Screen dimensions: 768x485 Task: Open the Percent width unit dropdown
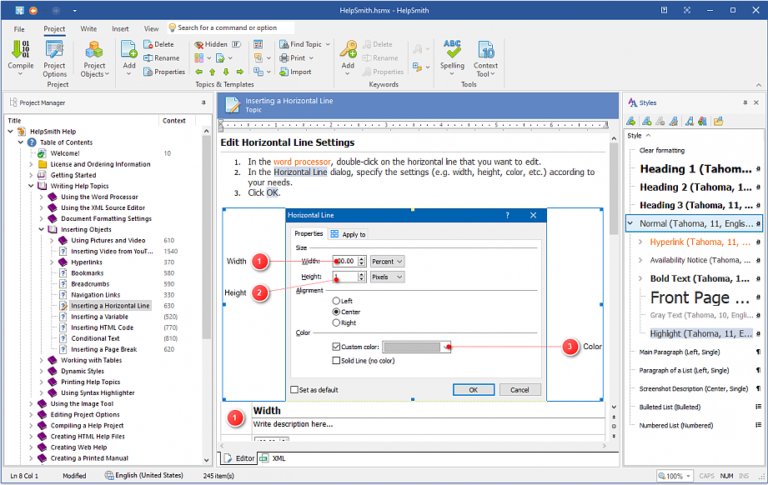tap(387, 261)
